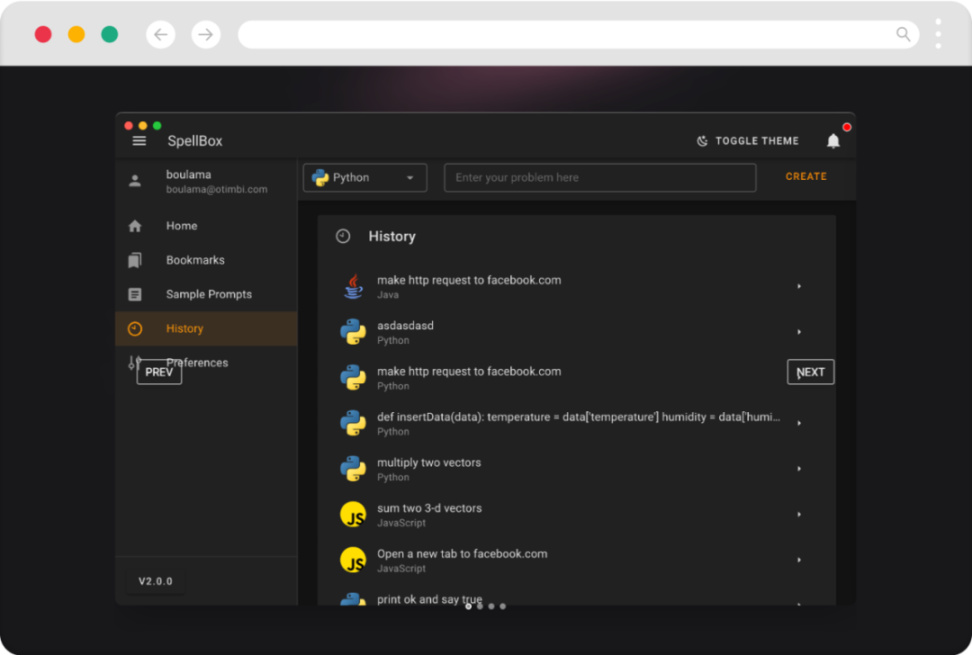Click the Enter your problem here field
Image resolution: width=972 pixels, height=655 pixels.
(600, 178)
